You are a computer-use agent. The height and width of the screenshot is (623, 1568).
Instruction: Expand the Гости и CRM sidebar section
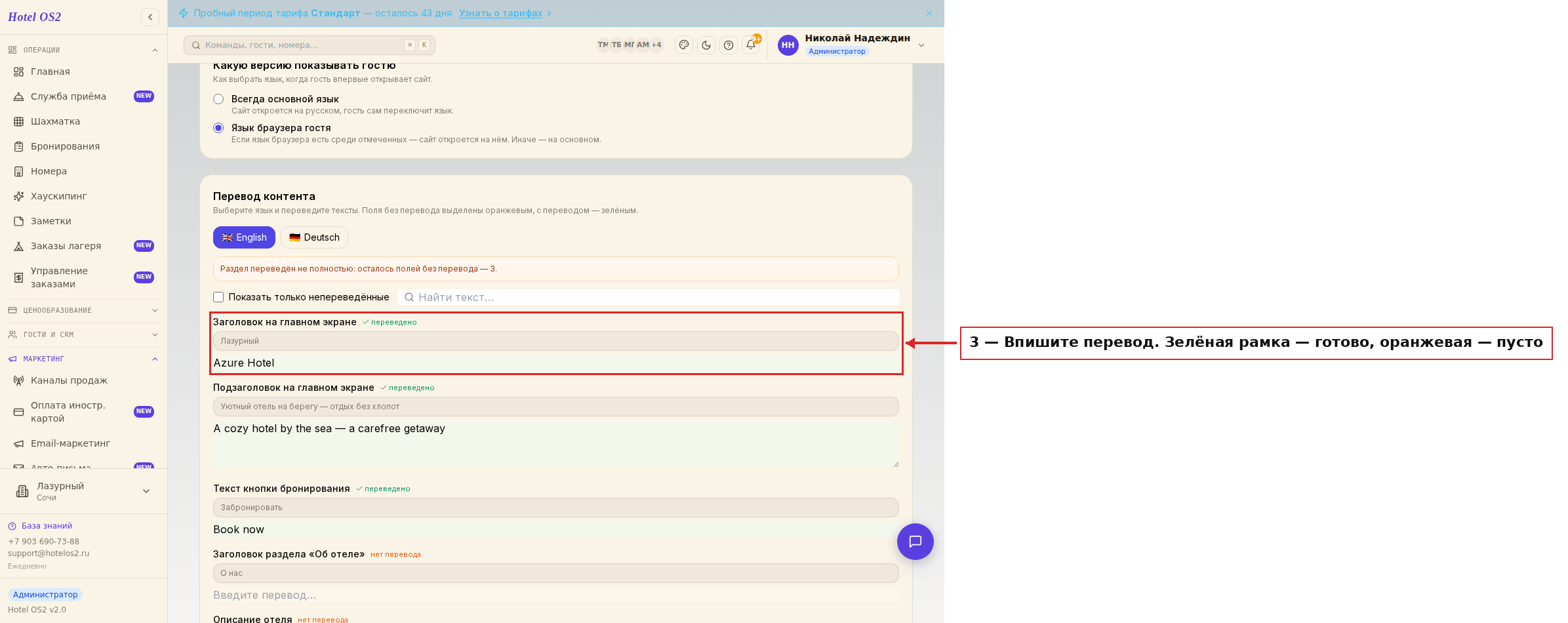click(83, 334)
